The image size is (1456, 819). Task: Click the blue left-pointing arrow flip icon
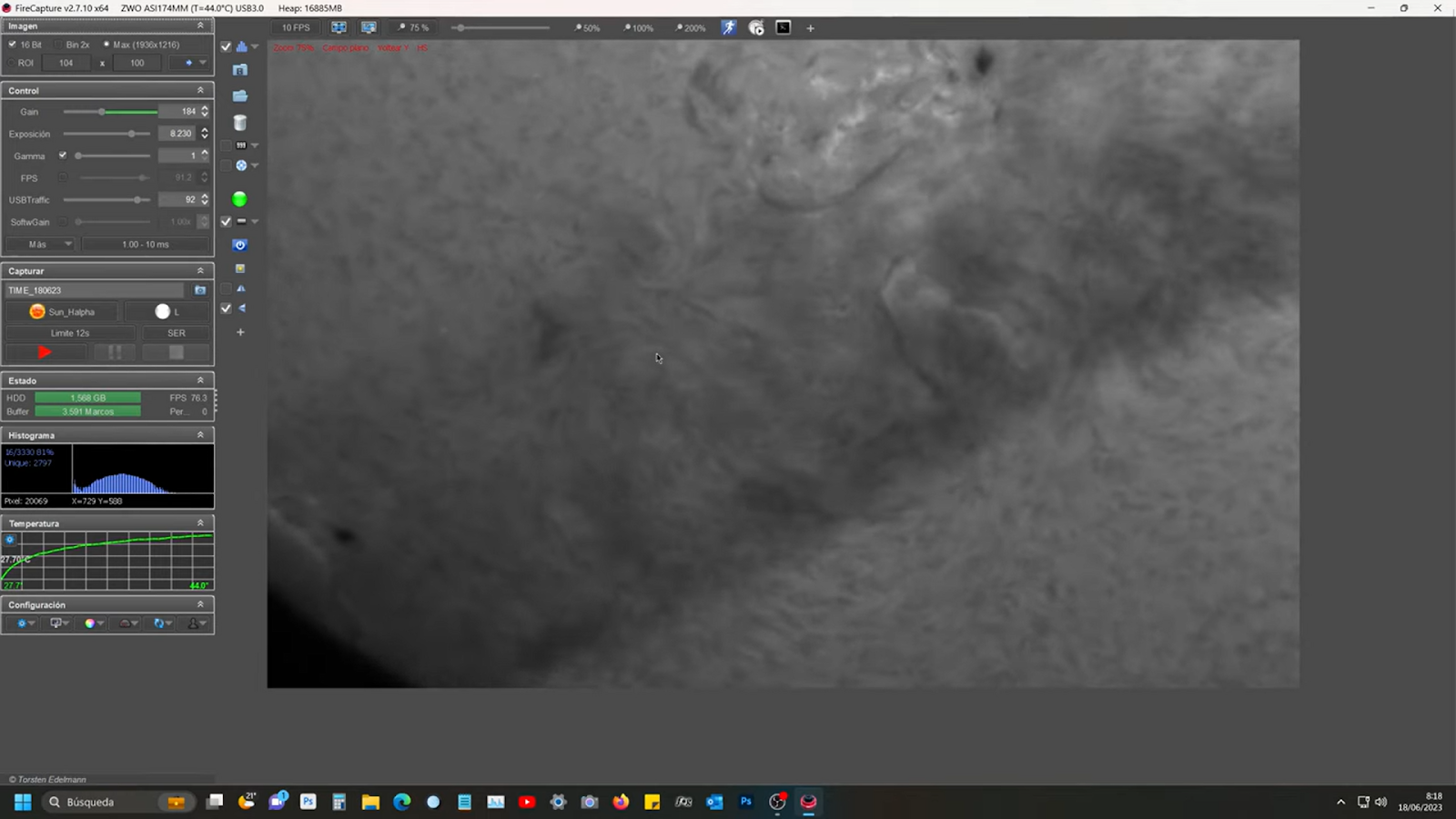tap(242, 308)
